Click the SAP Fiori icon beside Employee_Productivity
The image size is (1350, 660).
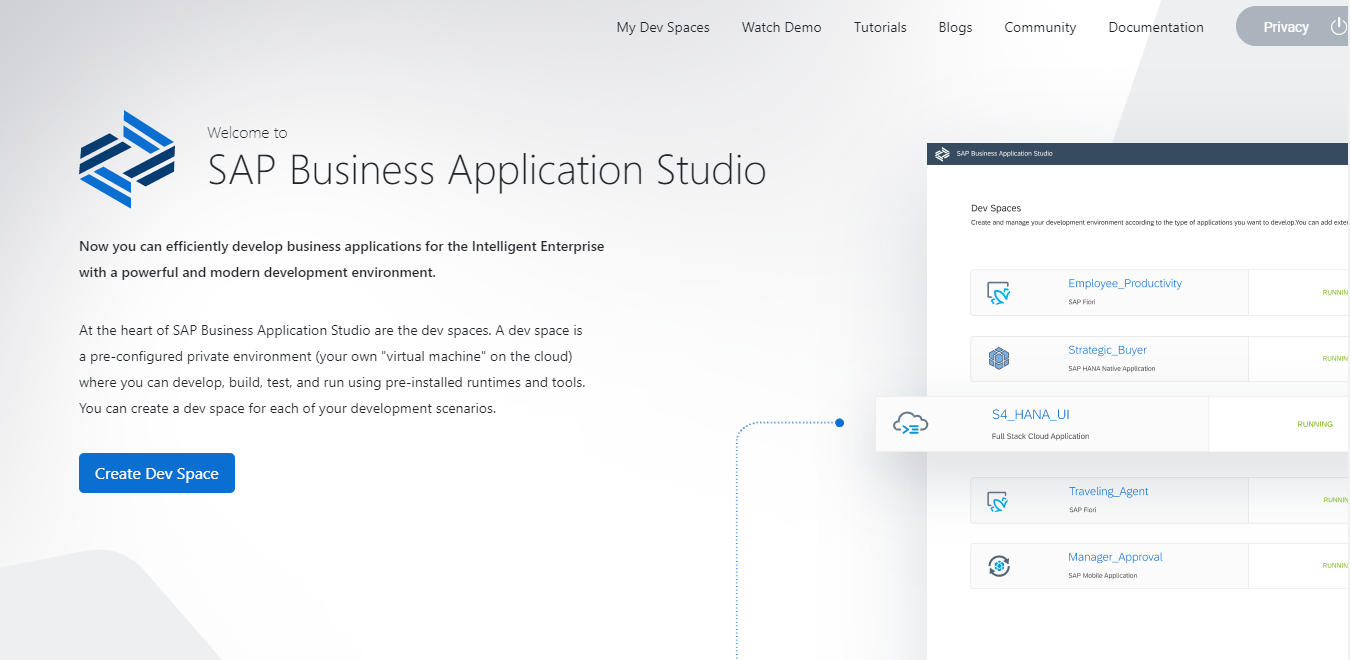[x=998, y=292]
